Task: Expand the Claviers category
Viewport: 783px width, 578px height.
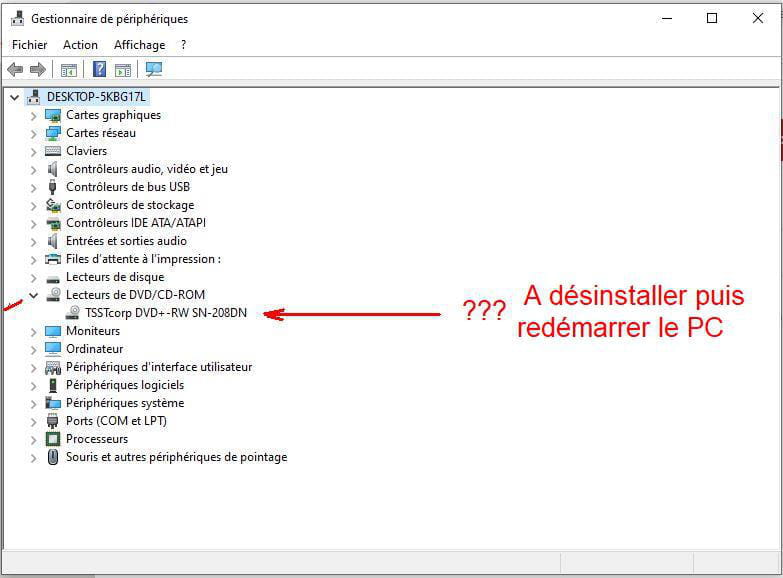Action: (33, 152)
